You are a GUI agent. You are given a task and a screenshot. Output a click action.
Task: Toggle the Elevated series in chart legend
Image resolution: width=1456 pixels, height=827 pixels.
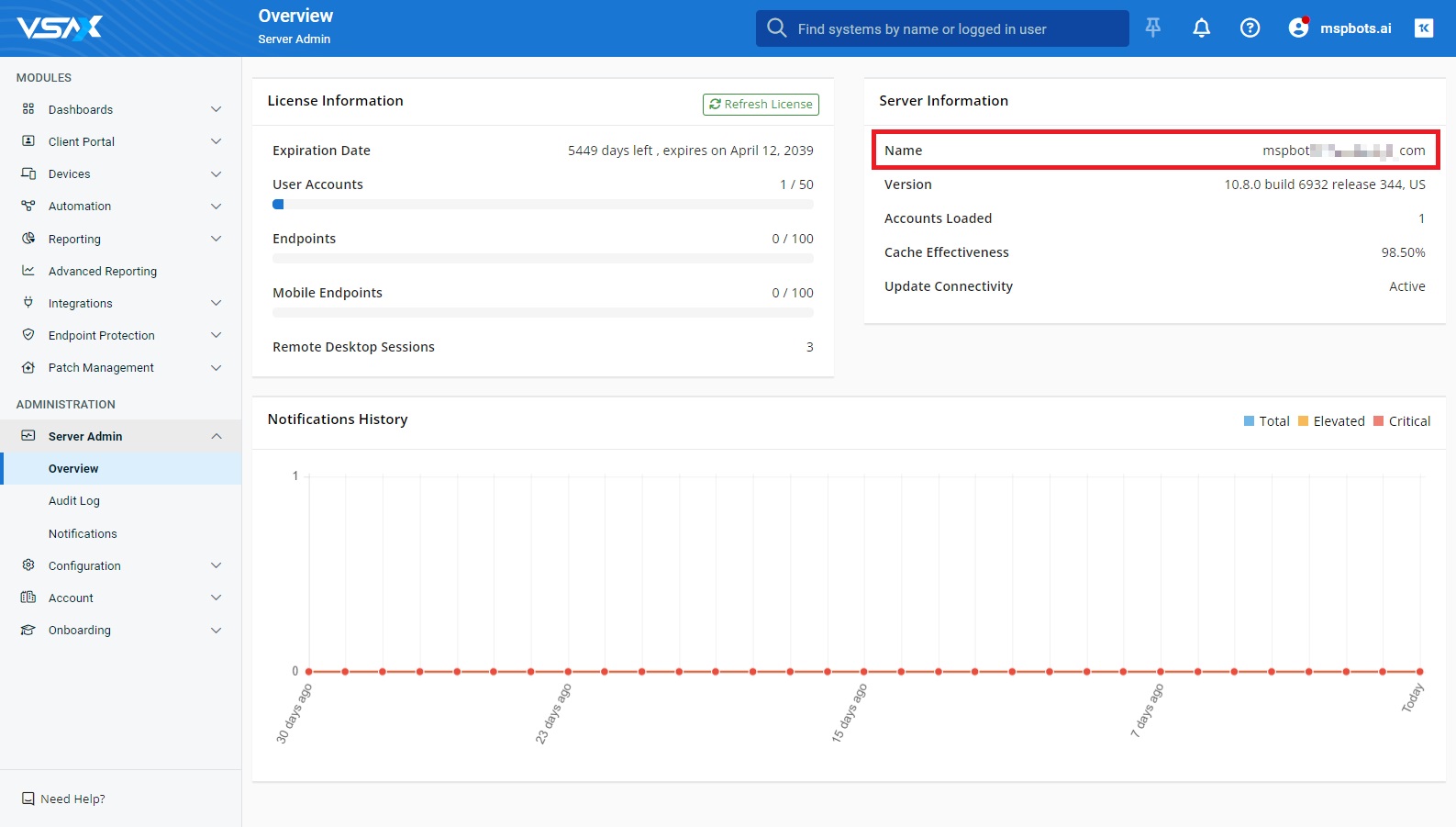click(x=1331, y=421)
